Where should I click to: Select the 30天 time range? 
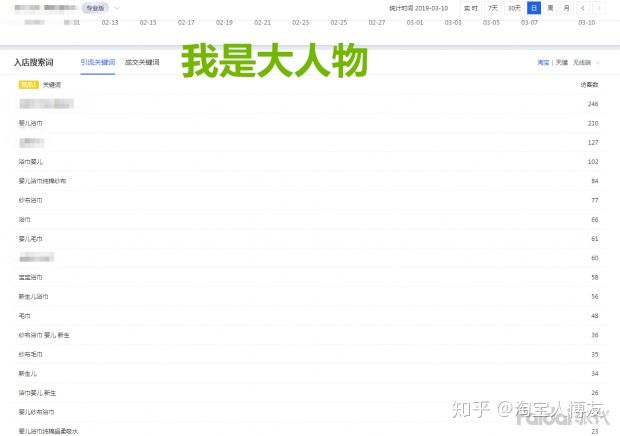point(514,8)
